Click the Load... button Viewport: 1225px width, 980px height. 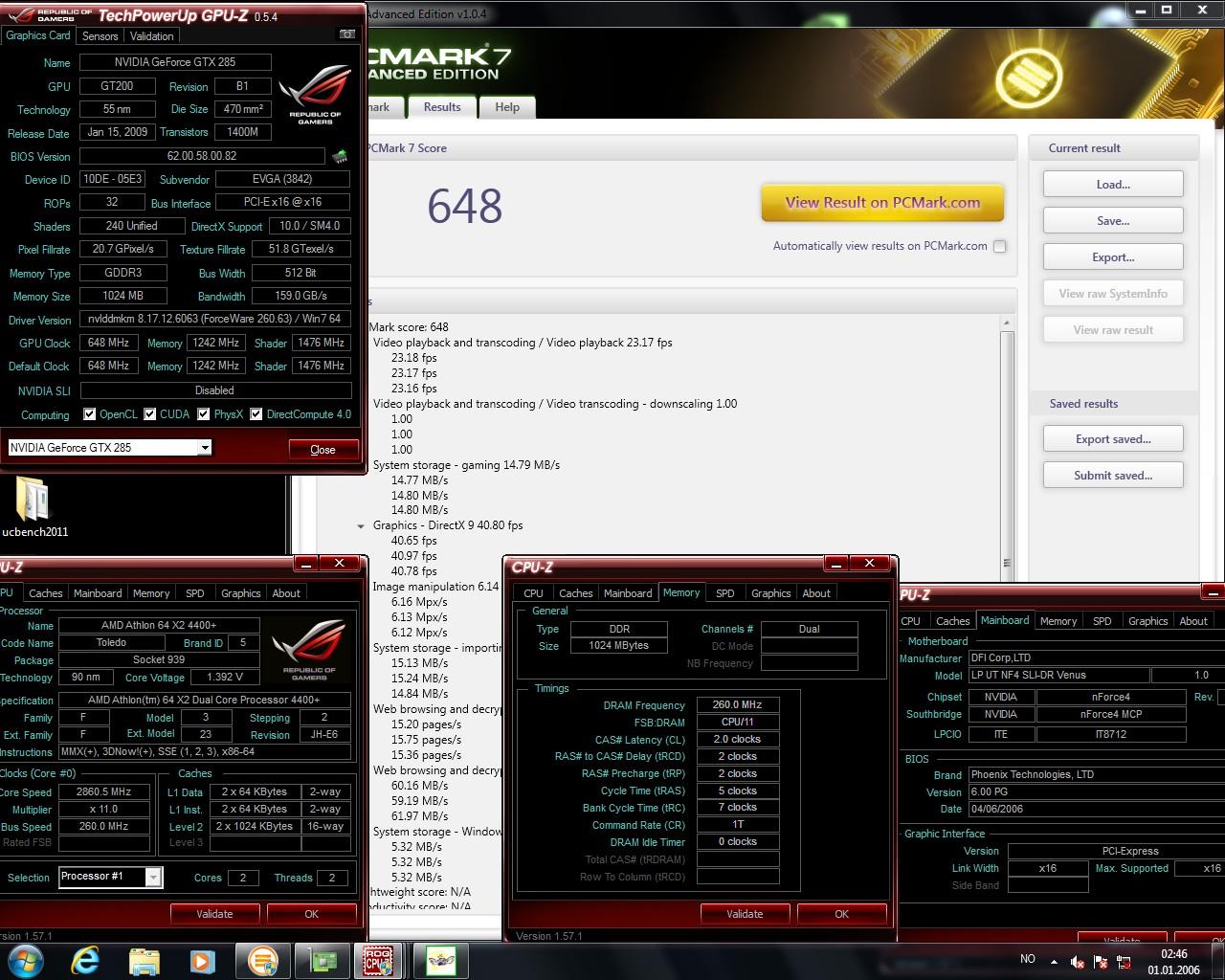pyautogui.click(x=1113, y=185)
